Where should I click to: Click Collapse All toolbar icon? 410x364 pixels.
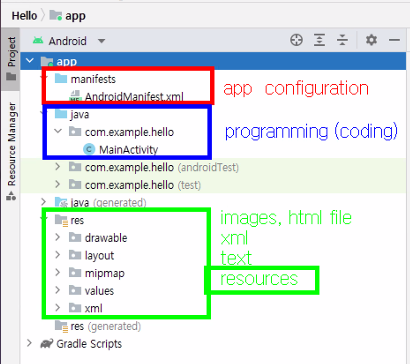coord(342,40)
